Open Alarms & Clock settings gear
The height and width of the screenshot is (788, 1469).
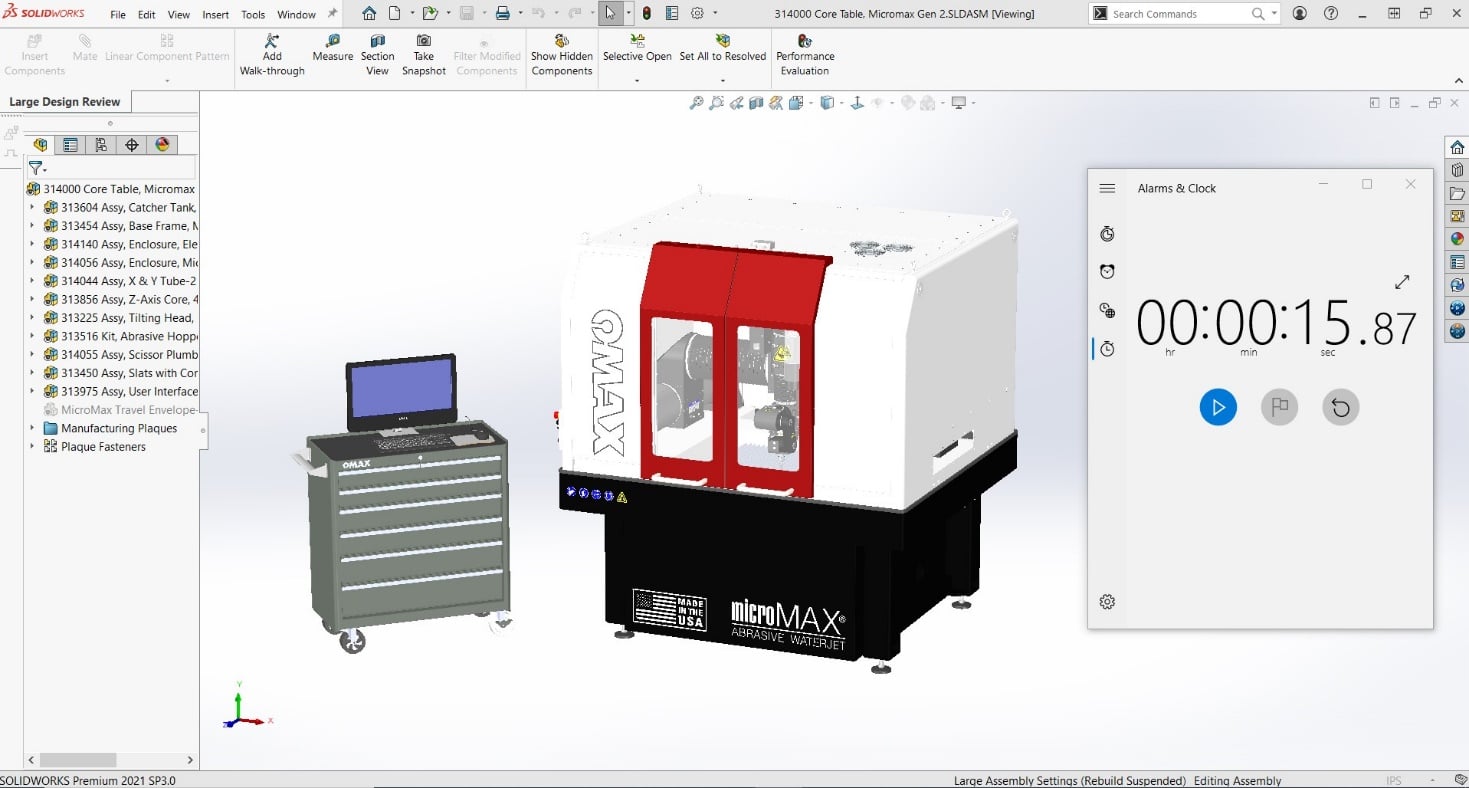point(1107,602)
